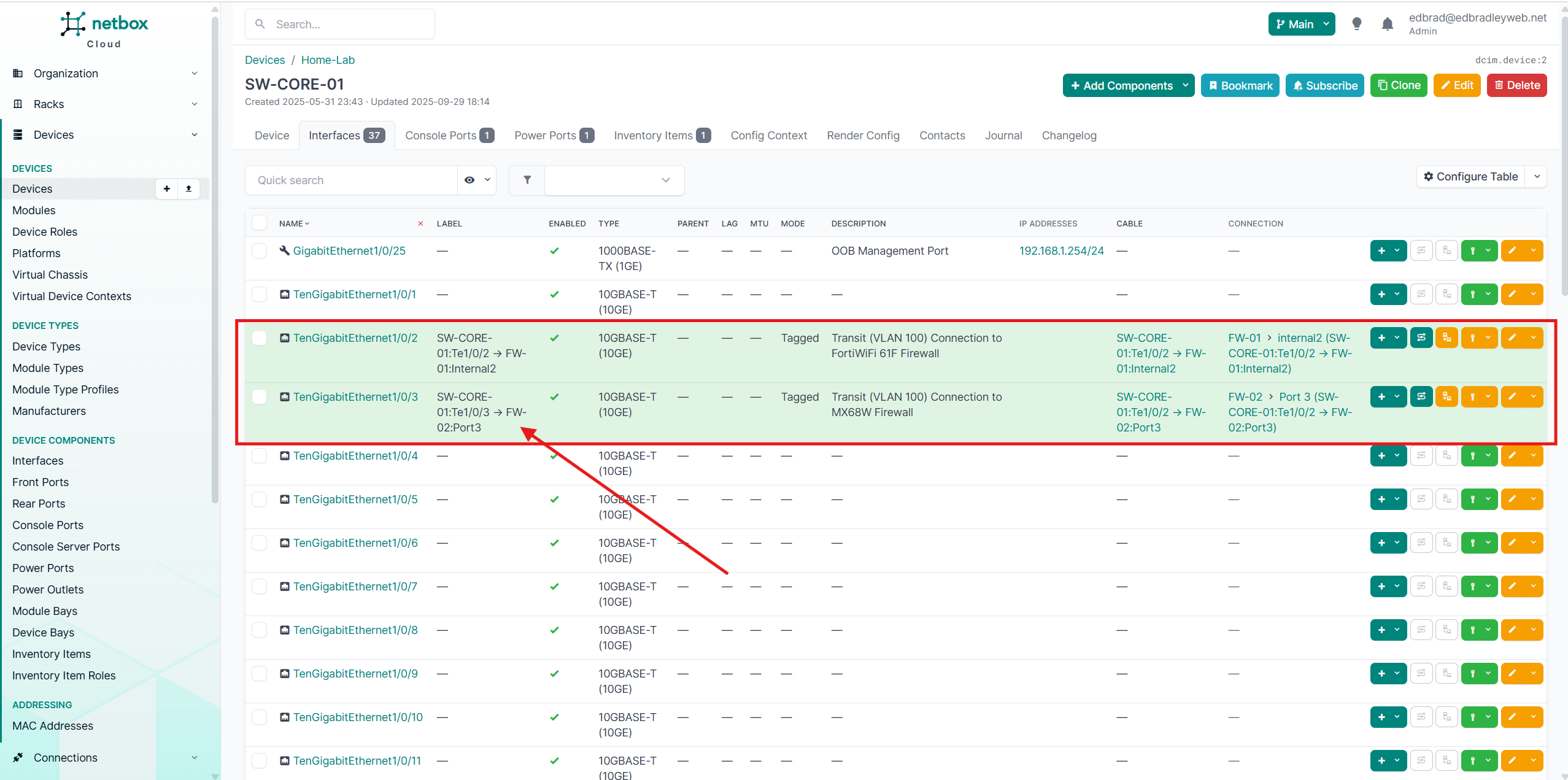Screen dimensions: 1568x780
Task: Click the filter funnel icon
Action: 527,180
